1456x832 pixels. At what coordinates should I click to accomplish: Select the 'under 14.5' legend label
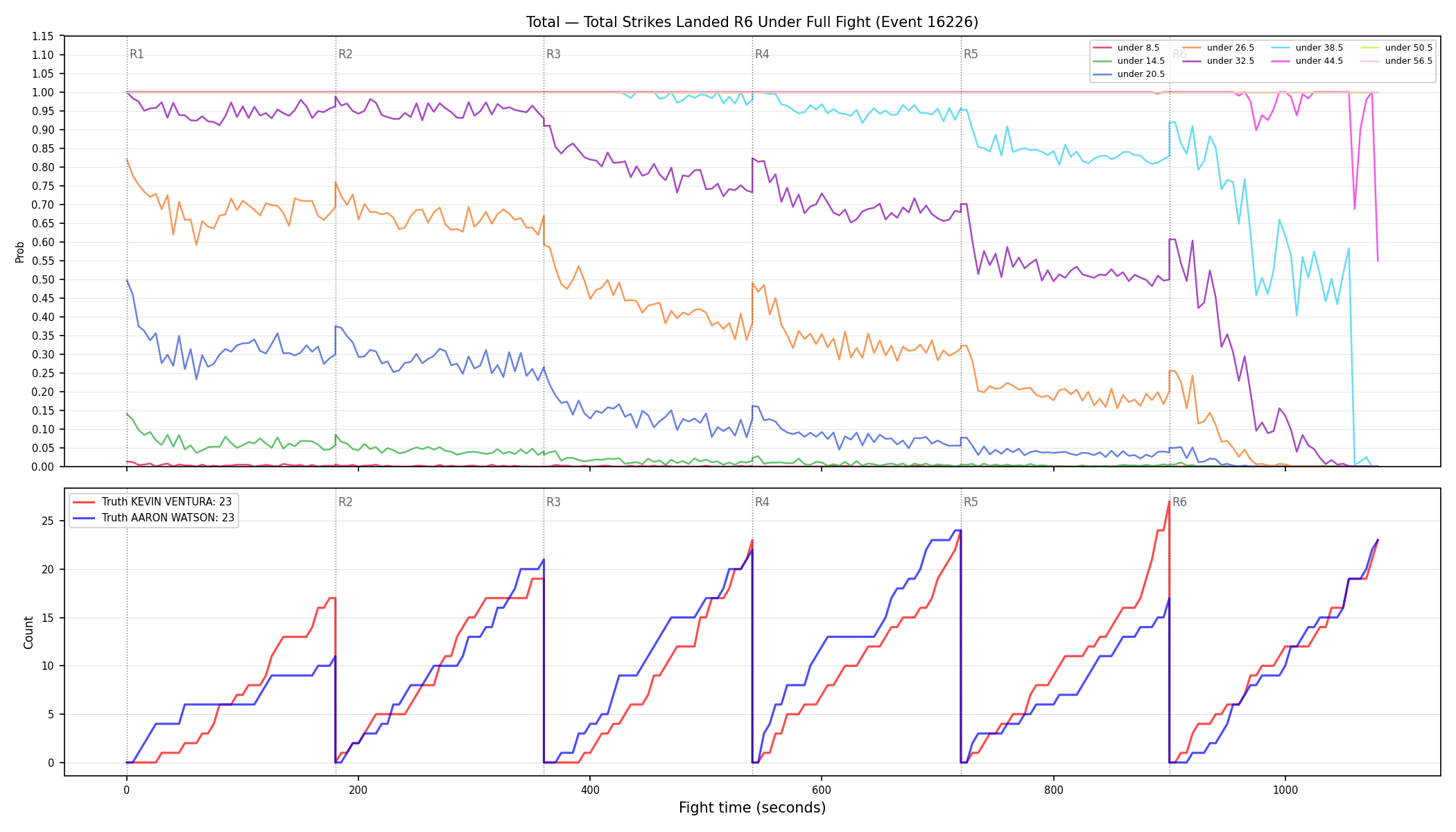[x=1141, y=61]
